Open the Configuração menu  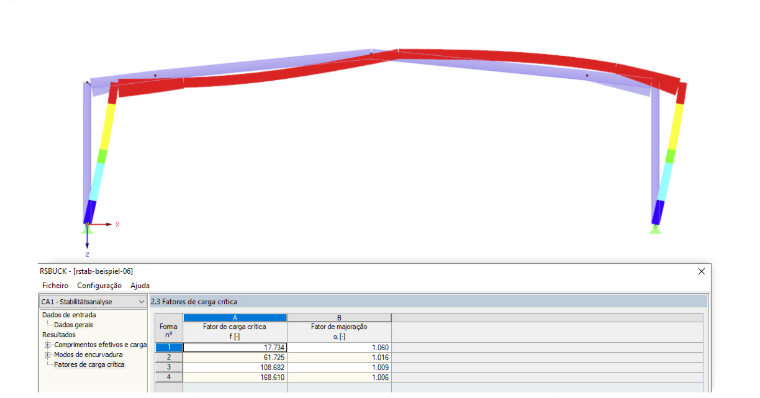click(x=99, y=286)
